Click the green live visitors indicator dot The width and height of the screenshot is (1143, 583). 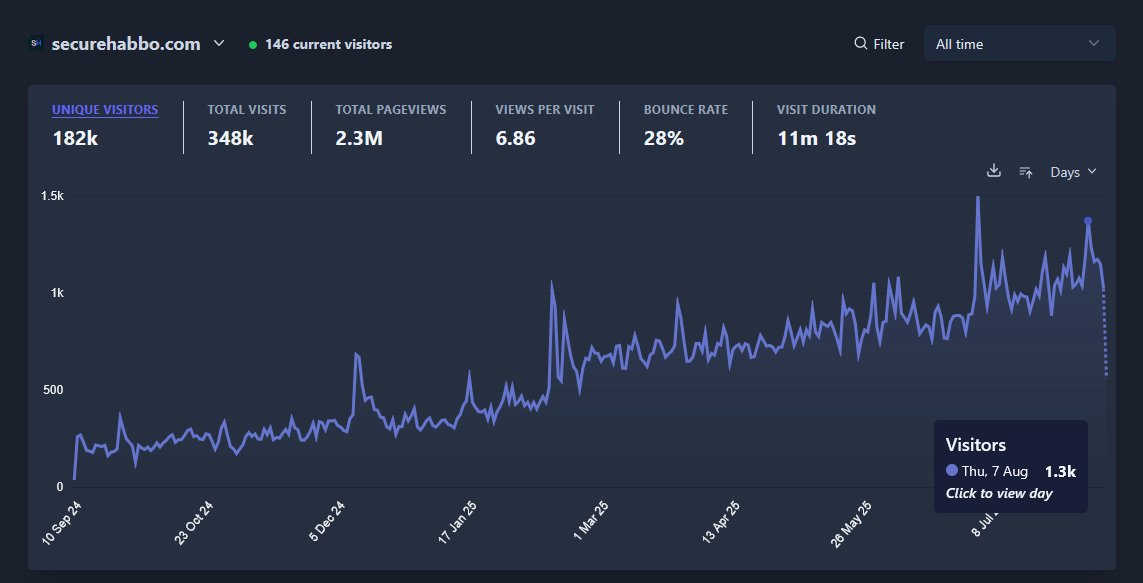tap(252, 43)
